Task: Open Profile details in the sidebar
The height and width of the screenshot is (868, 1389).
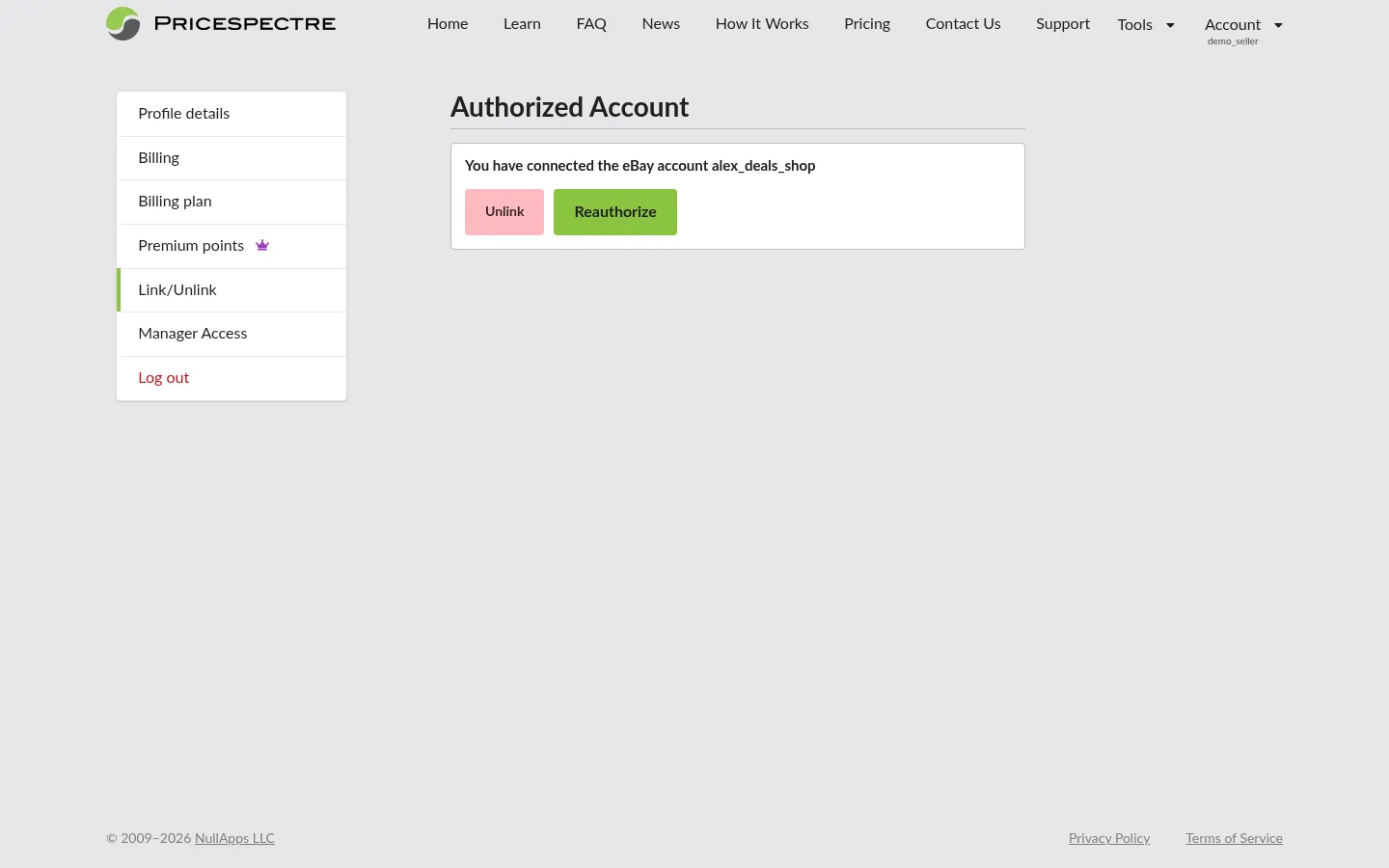Action: 231,114
